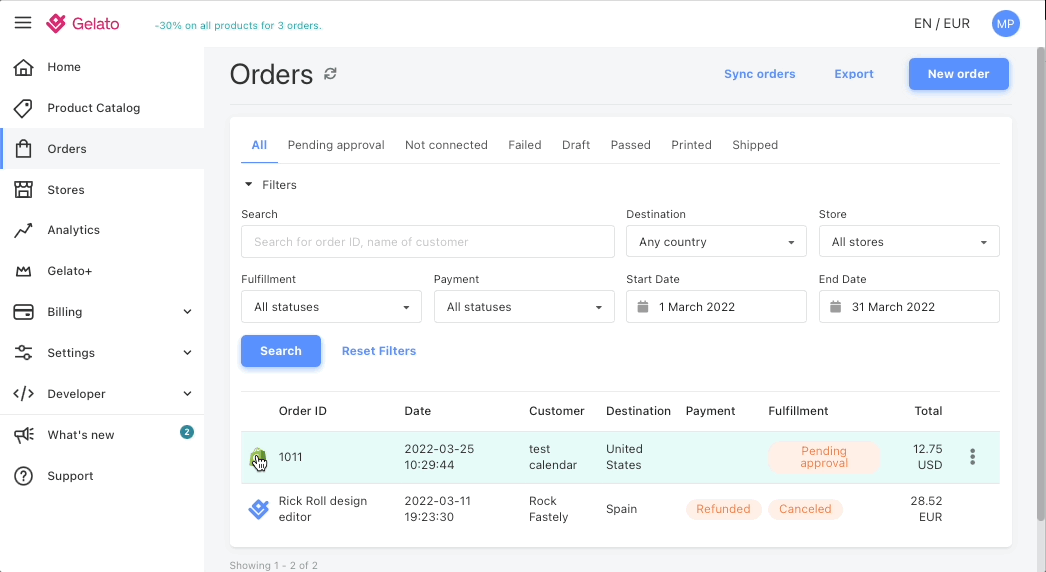Click the Home house icon
Screen dimensions: 1046x572
tap(23, 67)
